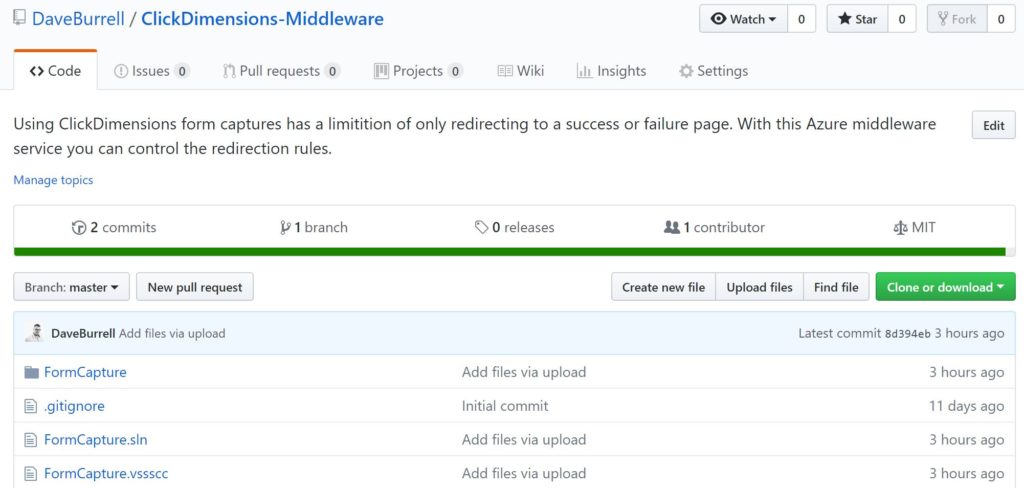Open commit message in FormCapture folder row

(524, 372)
